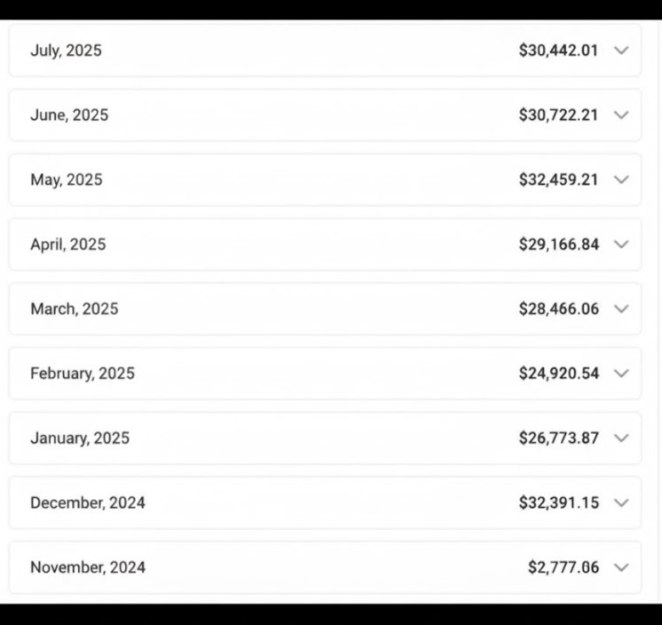Open the April, 2025 dropdown chevron
Viewport: 662px width, 625px height.
pyautogui.click(x=621, y=244)
